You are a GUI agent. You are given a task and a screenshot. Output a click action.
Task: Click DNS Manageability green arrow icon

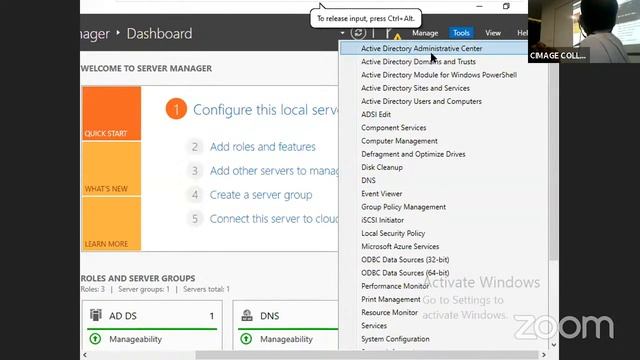pos(246,339)
